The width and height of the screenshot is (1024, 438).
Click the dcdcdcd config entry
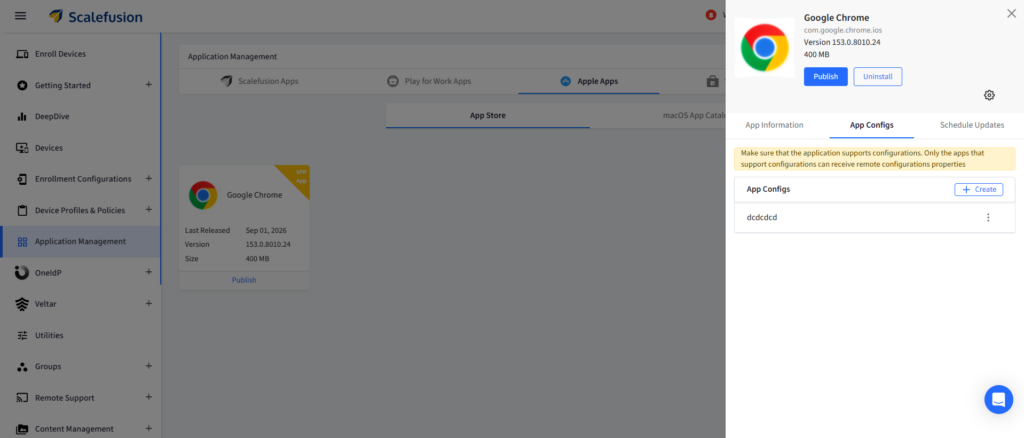coord(761,217)
